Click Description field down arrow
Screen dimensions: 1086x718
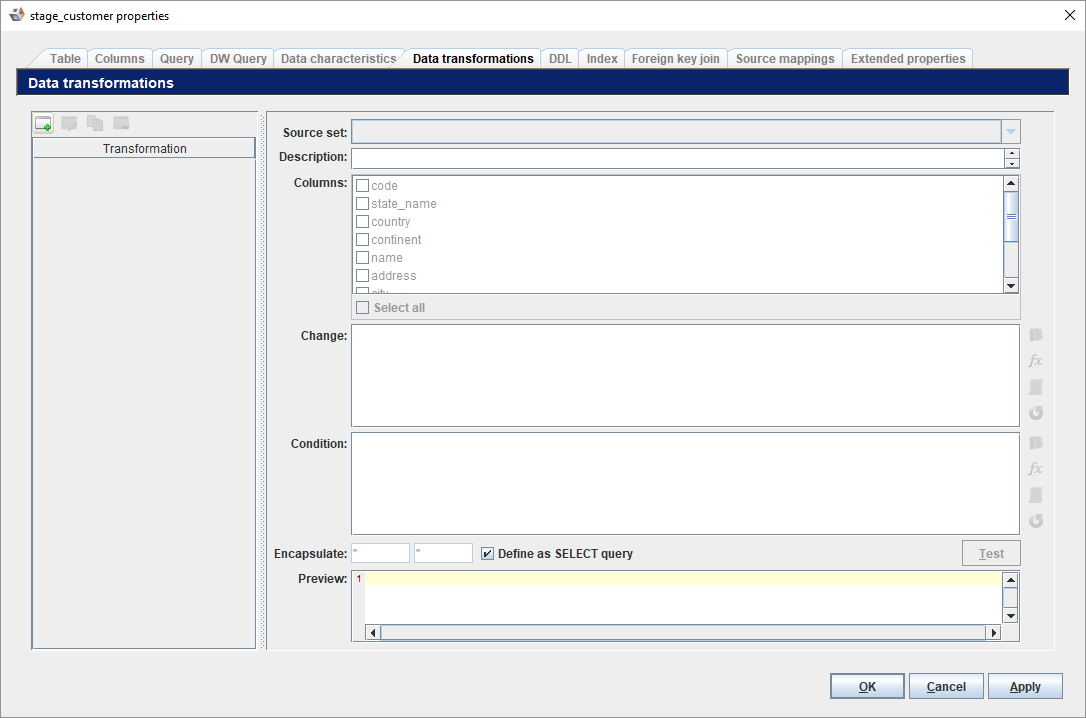pyautogui.click(x=1012, y=163)
